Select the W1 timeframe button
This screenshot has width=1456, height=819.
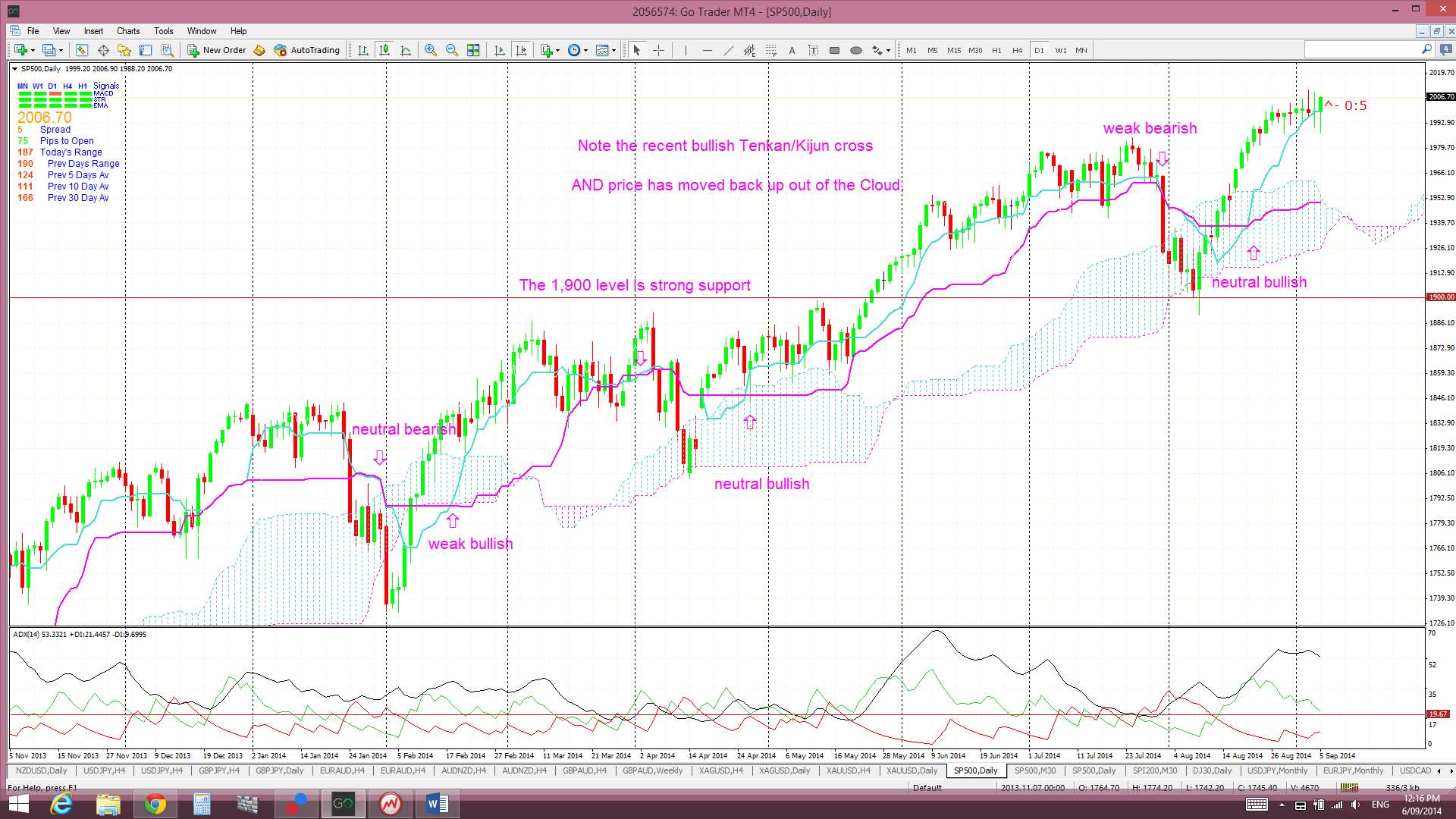point(1060,50)
